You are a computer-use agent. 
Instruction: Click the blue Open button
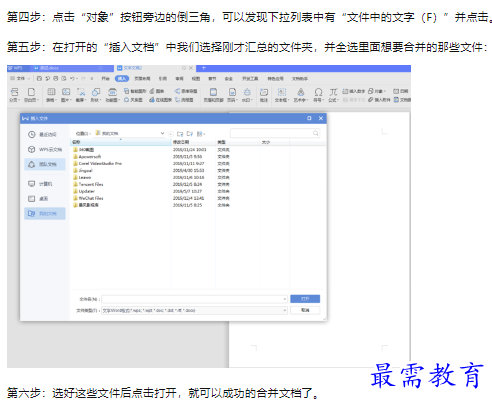pos(305,299)
